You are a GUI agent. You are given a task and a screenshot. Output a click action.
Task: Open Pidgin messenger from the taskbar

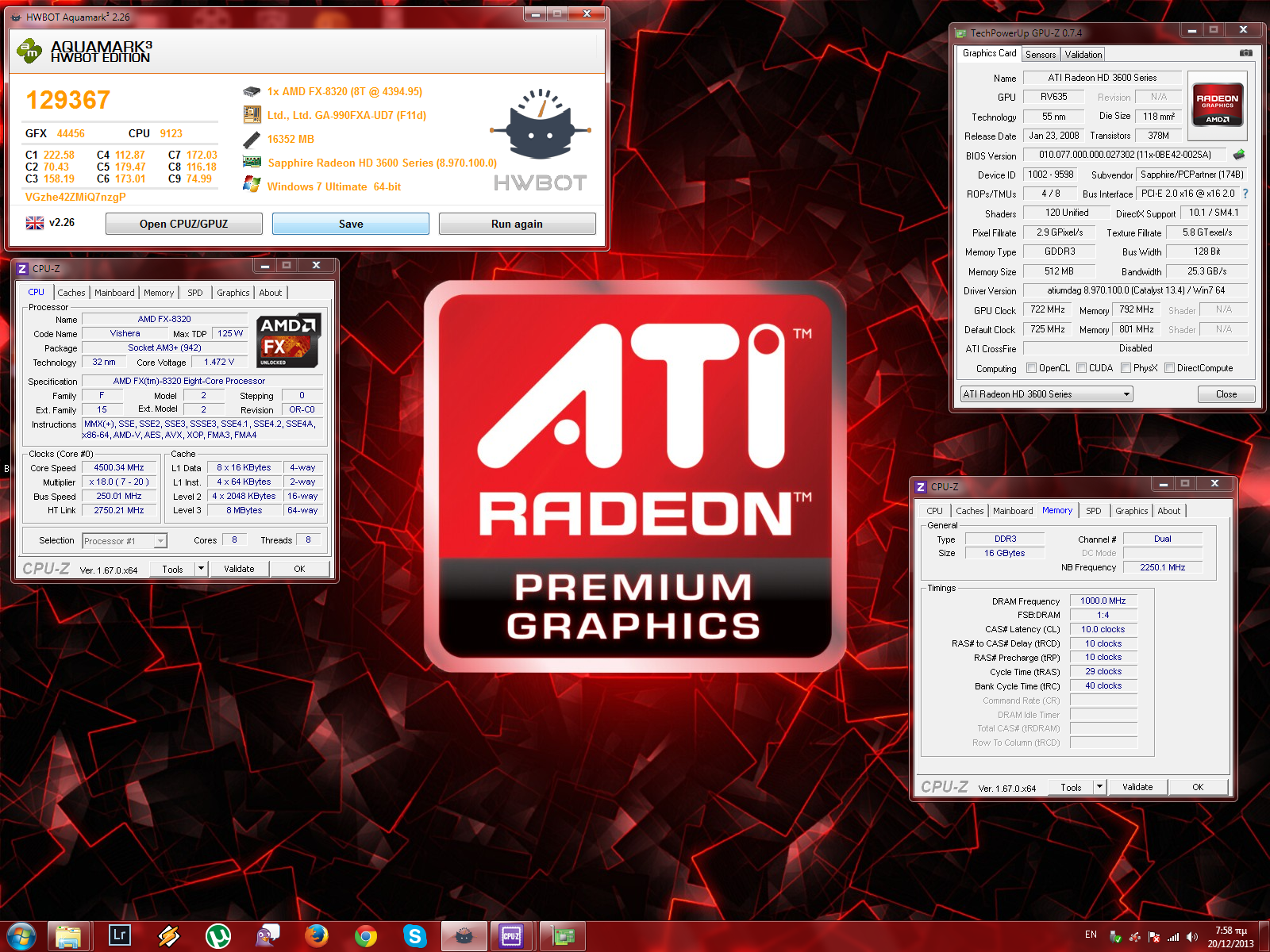tap(267, 937)
